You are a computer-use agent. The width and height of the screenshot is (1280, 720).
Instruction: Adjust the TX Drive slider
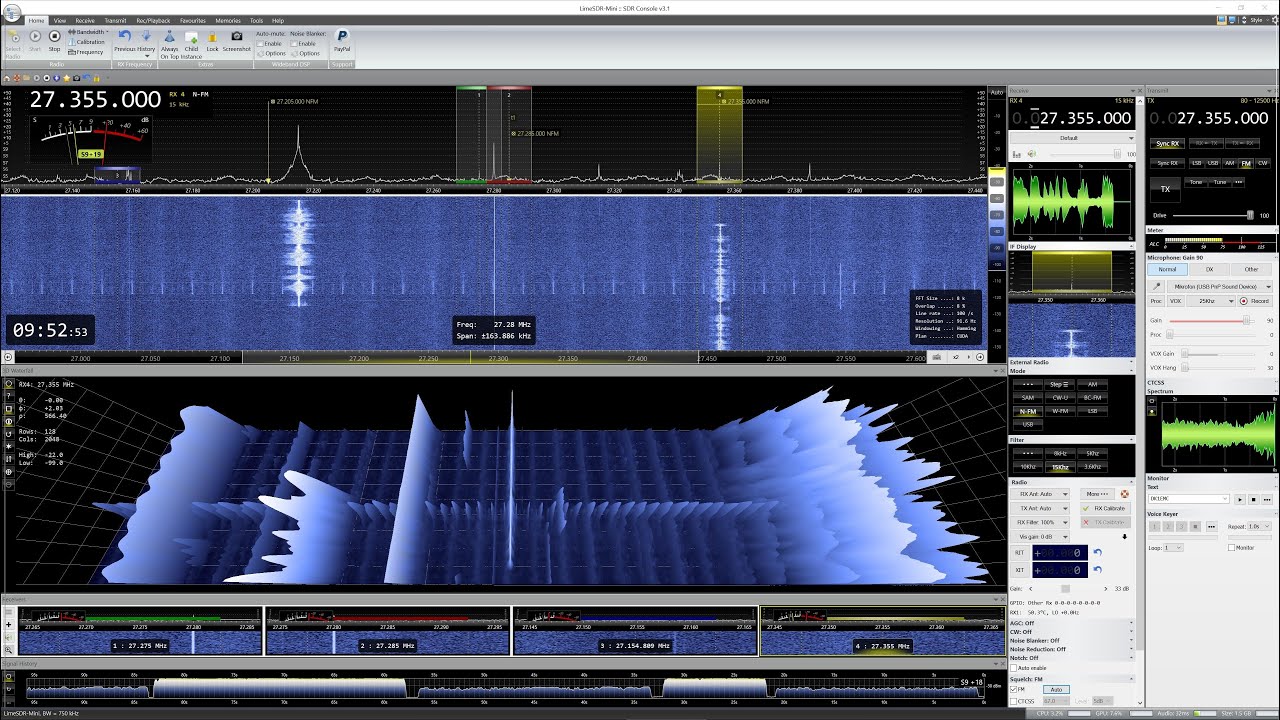[x=1251, y=215]
